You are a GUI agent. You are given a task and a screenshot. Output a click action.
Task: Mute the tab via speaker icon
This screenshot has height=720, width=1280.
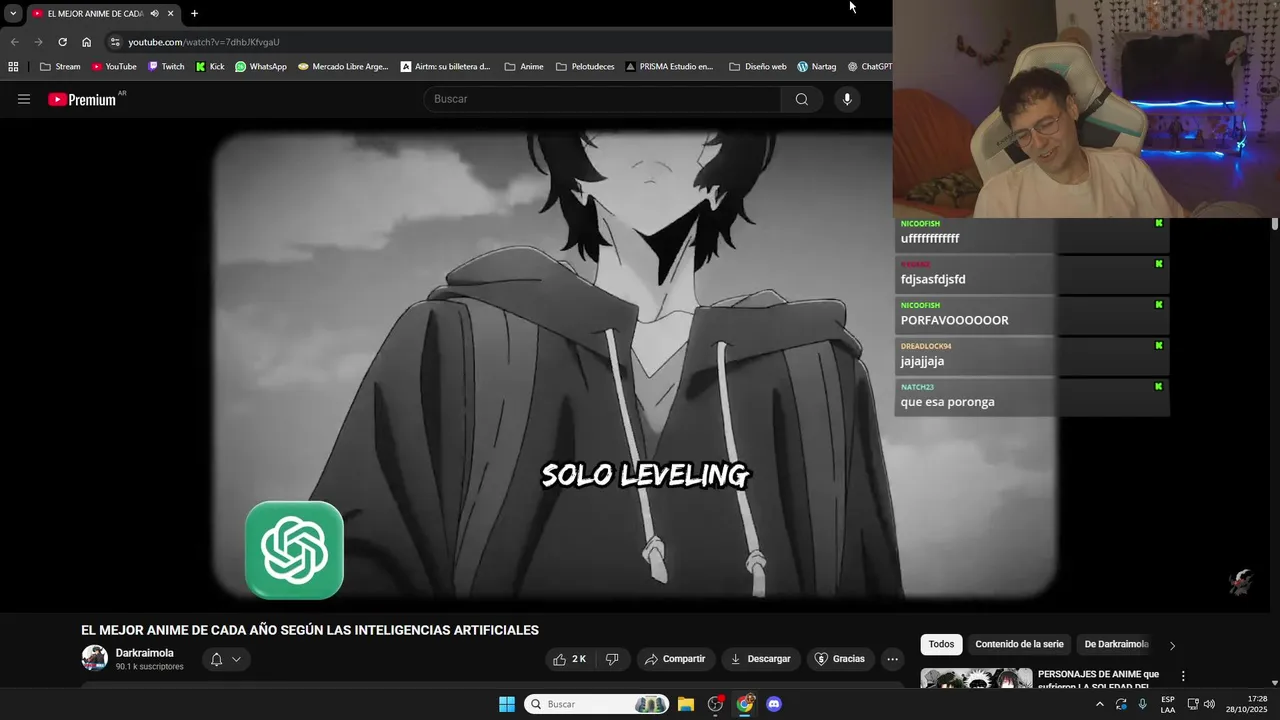click(154, 14)
